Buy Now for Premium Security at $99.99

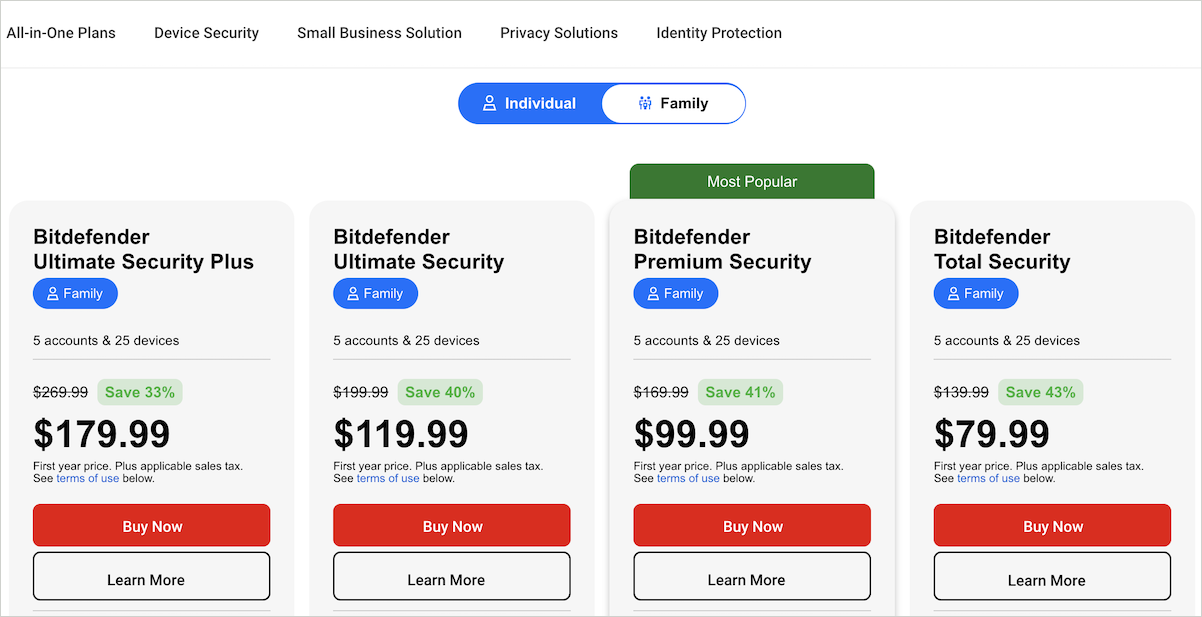tap(752, 526)
